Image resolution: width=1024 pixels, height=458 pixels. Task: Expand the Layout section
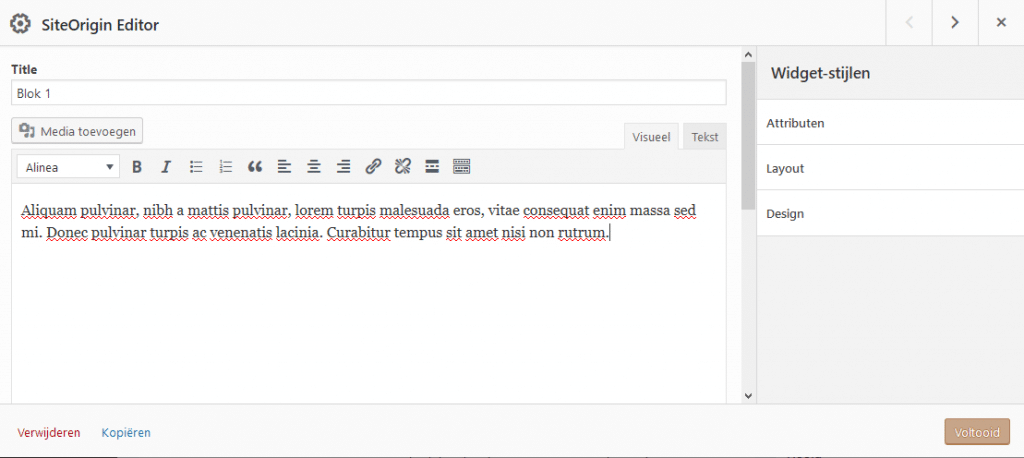[890, 168]
